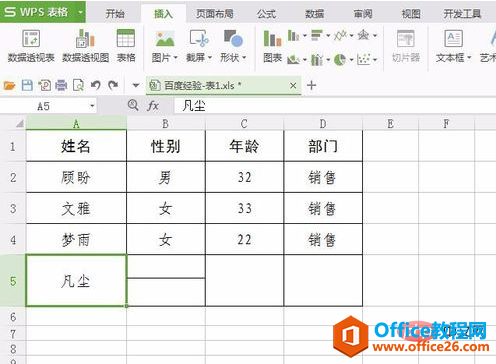Switch to the 开始 tab
This screenshot has width=496, height=364.
point(115,14)
